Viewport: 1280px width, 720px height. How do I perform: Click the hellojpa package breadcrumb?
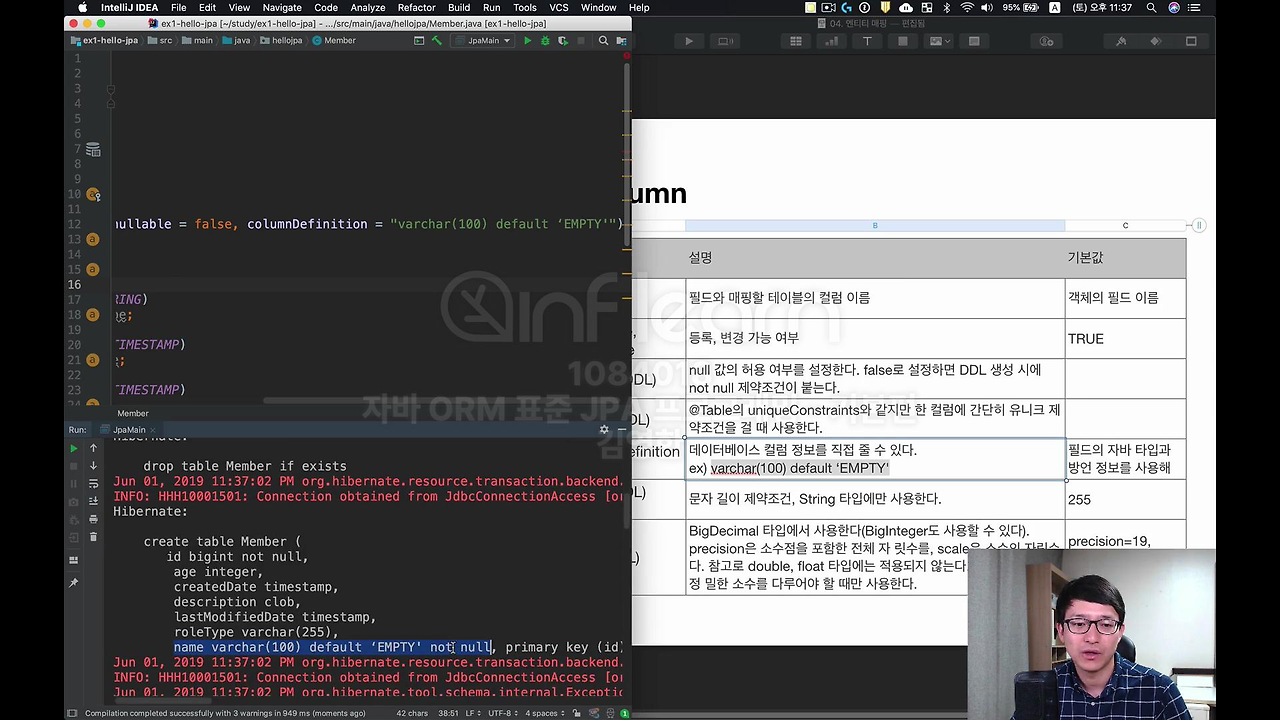[x=282, y=41]
